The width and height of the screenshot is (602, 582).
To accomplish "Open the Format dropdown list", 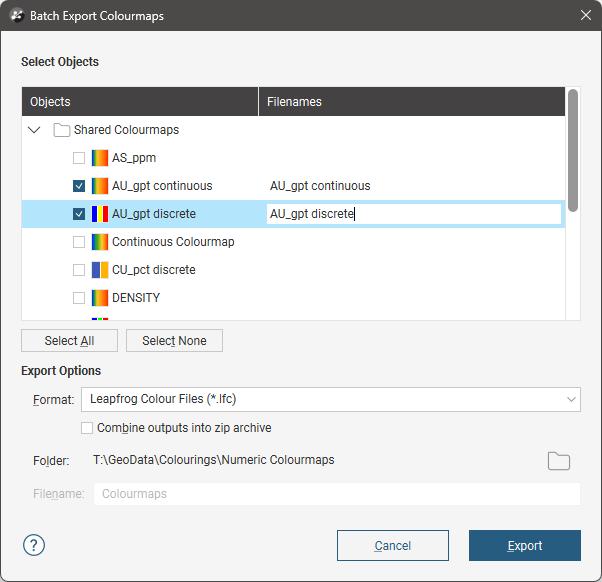I will click(x=330, y=399).
